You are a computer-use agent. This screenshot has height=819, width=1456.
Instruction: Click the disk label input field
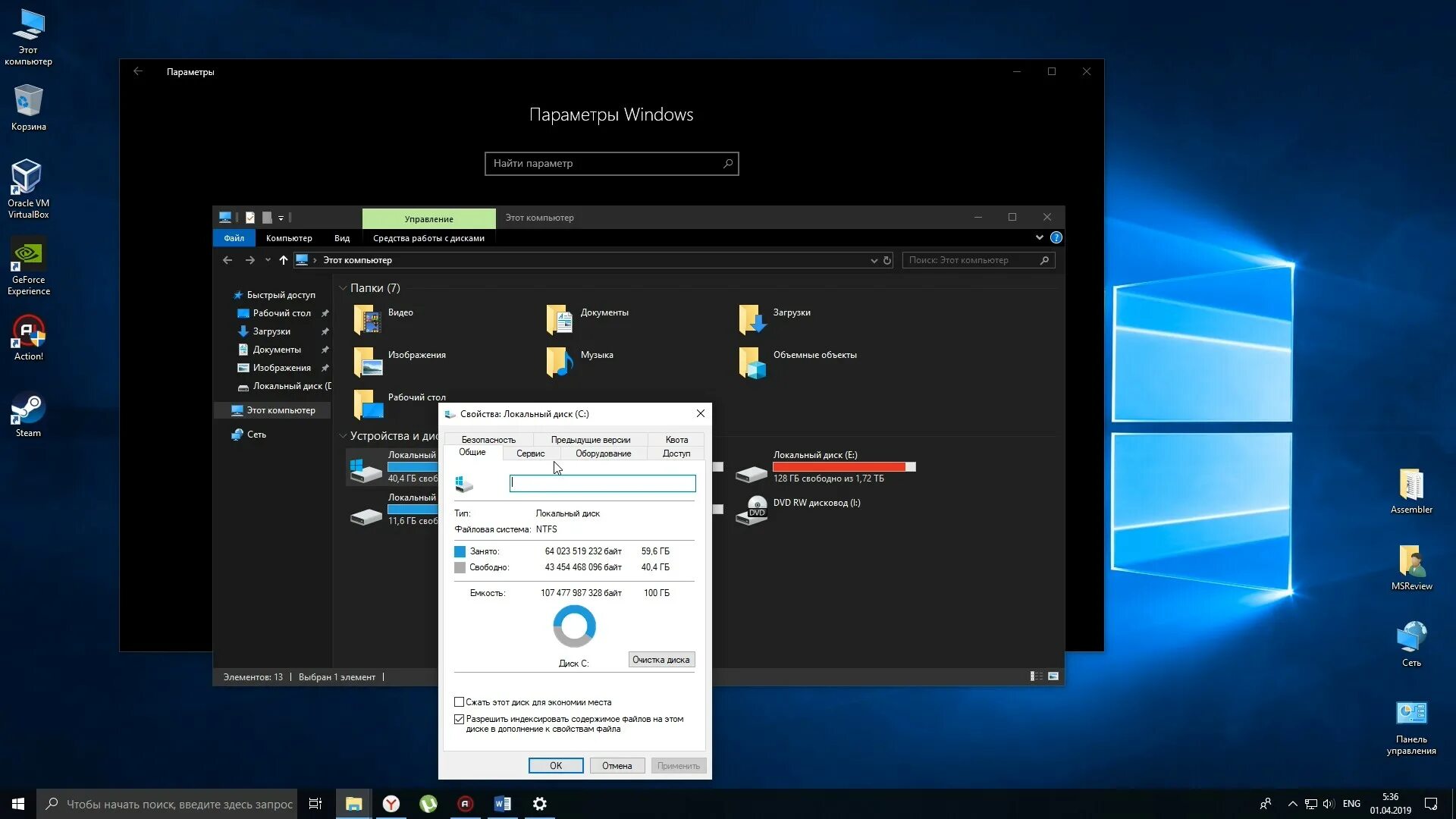[x=602, y=483]
